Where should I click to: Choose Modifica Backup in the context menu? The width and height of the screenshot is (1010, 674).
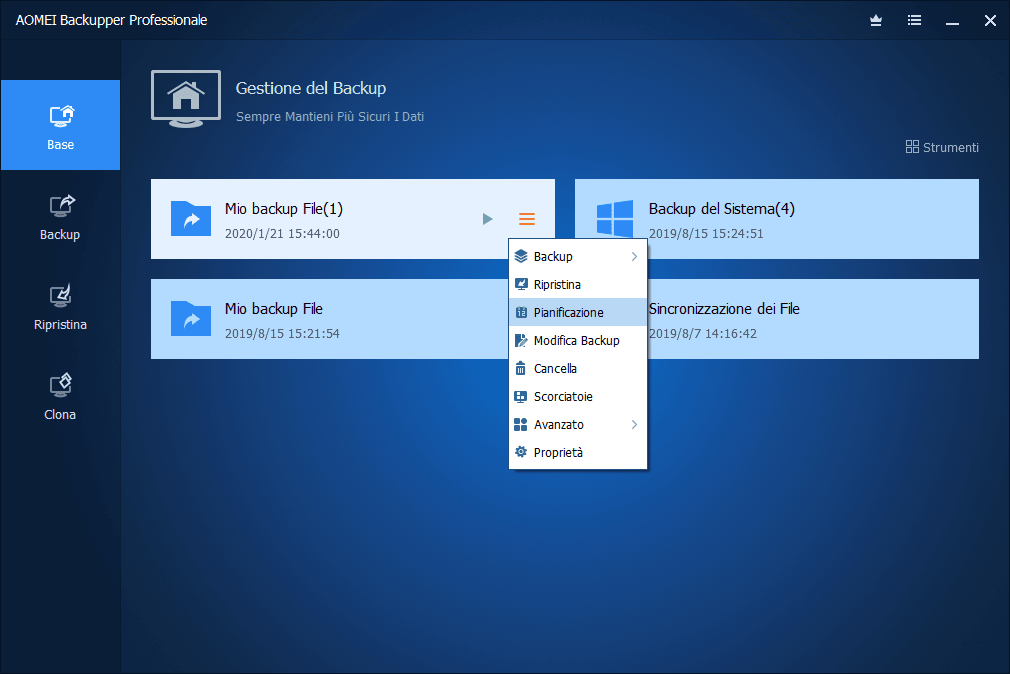pyautogui.click(x=578, y=340)
